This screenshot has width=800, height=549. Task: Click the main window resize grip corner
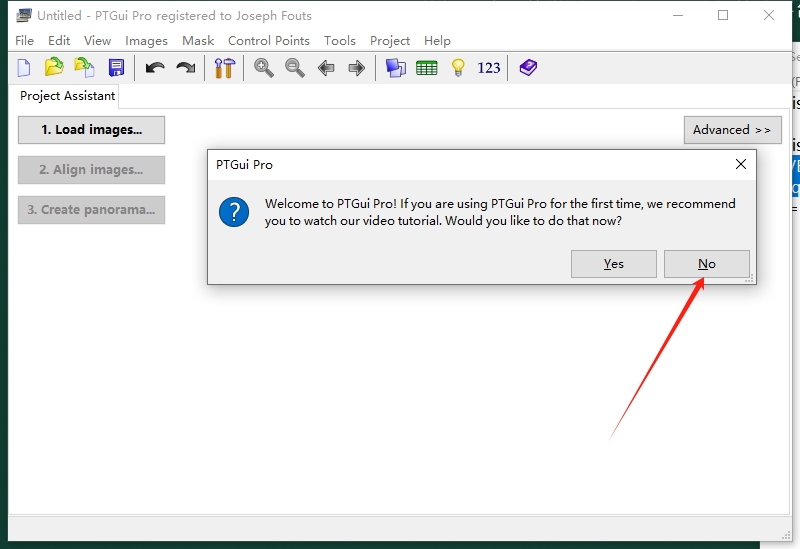coord(786,535)
